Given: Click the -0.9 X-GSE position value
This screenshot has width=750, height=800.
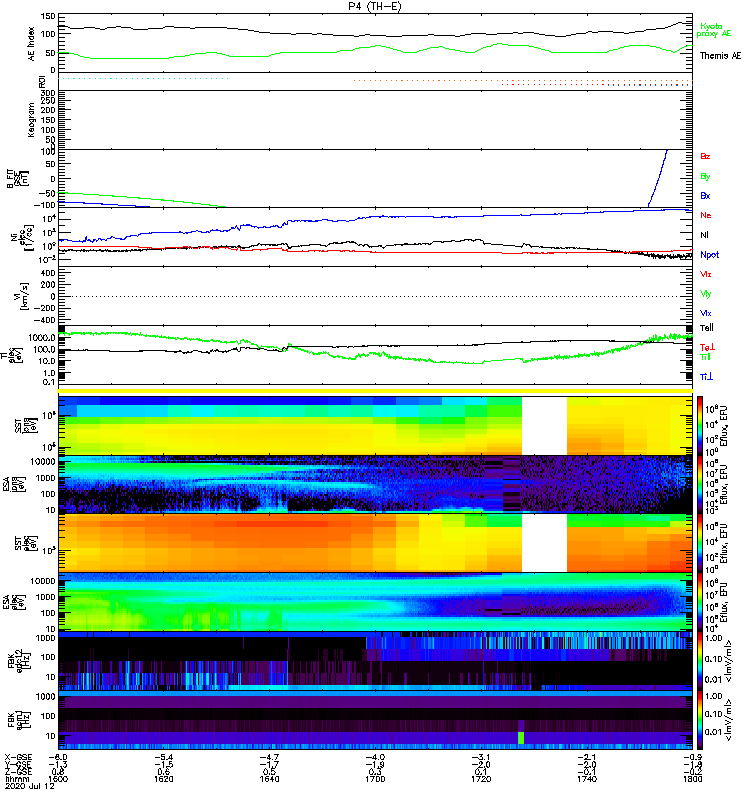Looking at the screenshot, I should click(x=692, y=757).
